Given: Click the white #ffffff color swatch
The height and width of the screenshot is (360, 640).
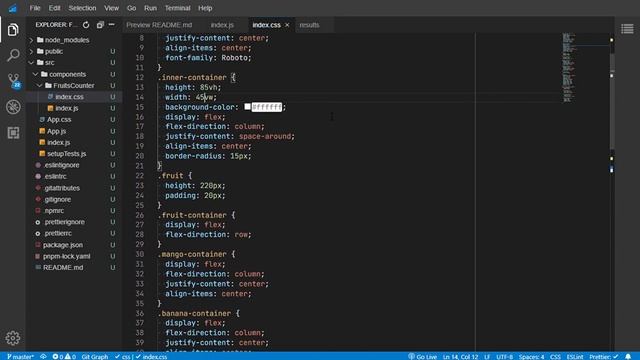Looking at the screenshot, I should pos(247,107).
